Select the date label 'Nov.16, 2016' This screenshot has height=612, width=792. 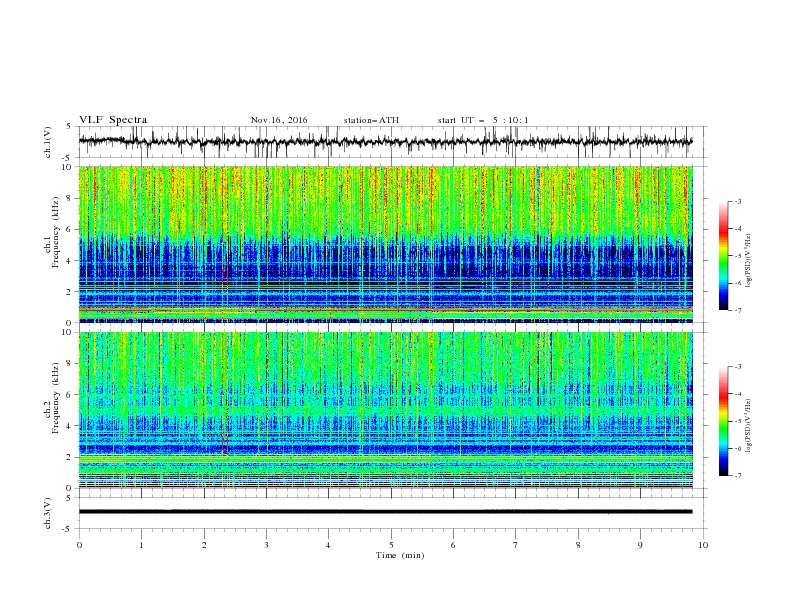[279, 120]
